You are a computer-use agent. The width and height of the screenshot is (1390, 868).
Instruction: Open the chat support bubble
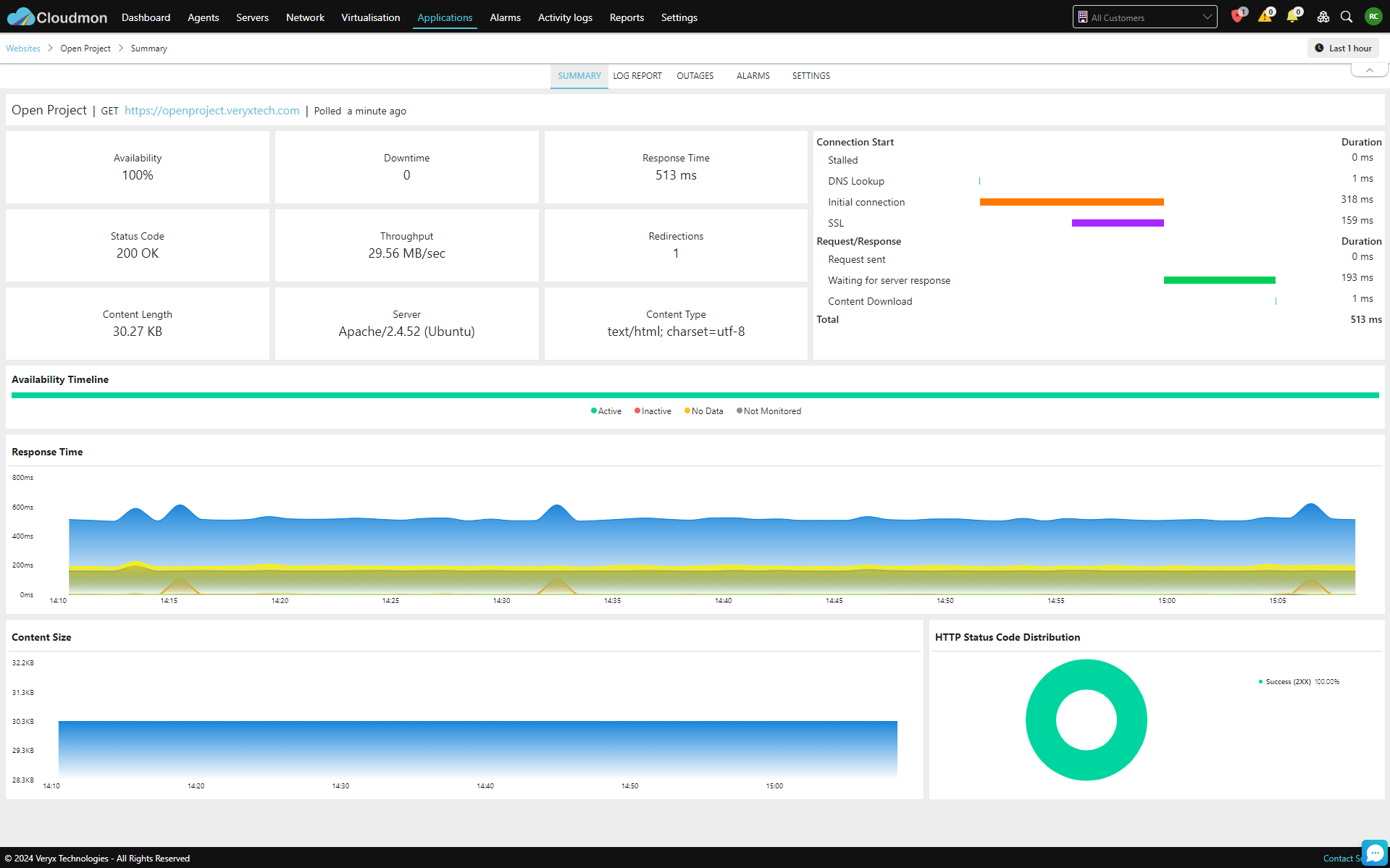[1374, 853]
